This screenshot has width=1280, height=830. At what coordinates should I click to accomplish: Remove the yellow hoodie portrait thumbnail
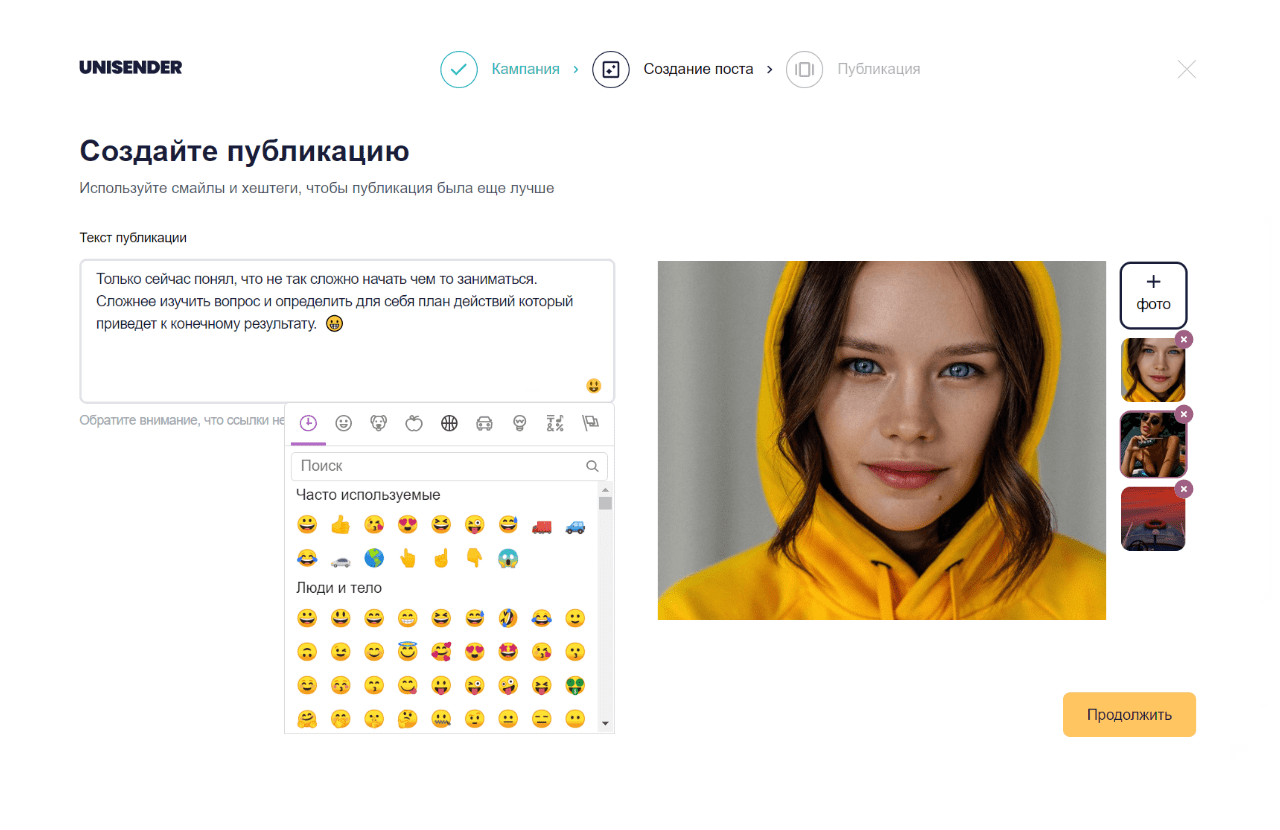click(1184, 340)
